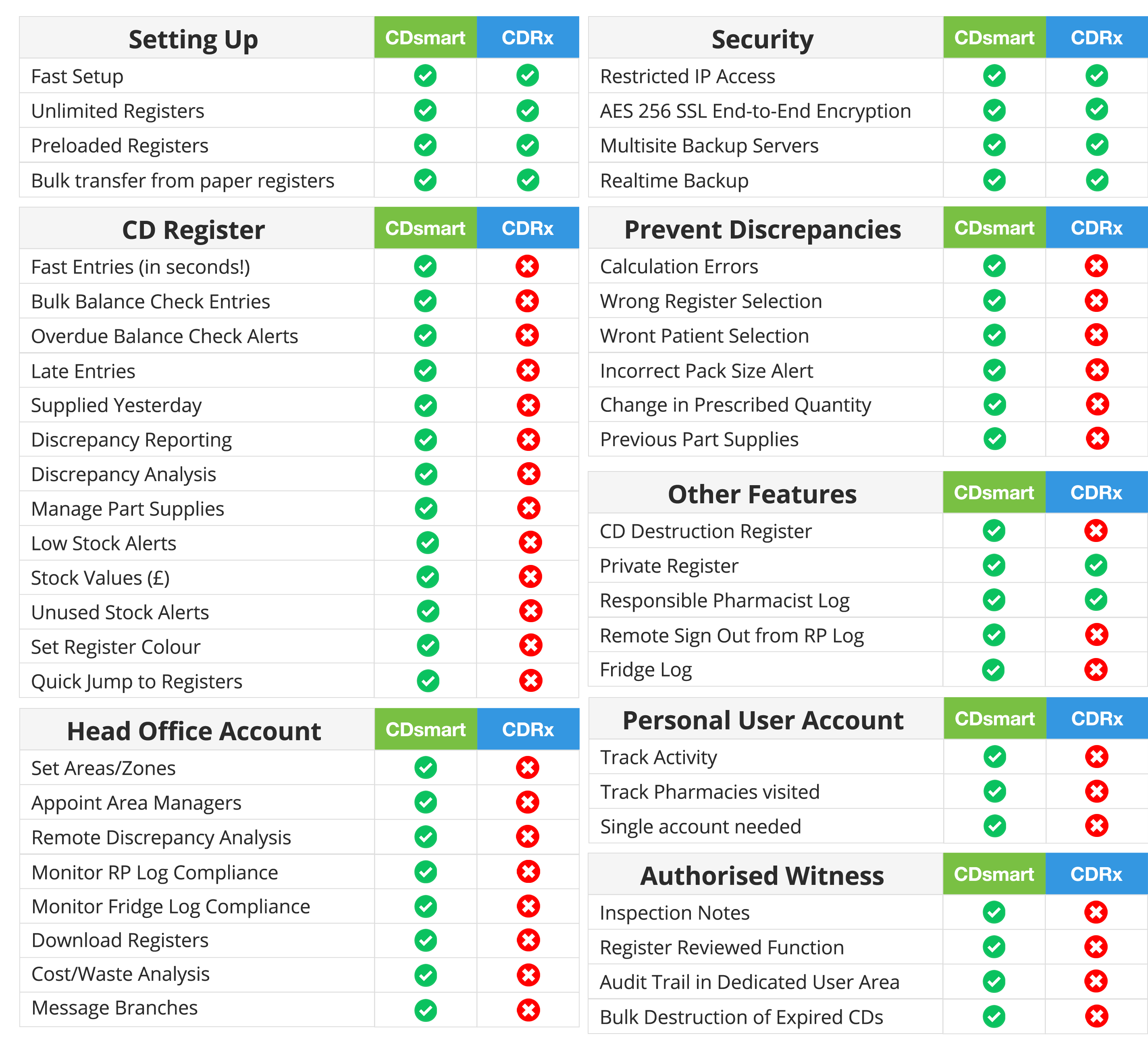Click the CDRx header in the Head Office Account table

point(528,729)
